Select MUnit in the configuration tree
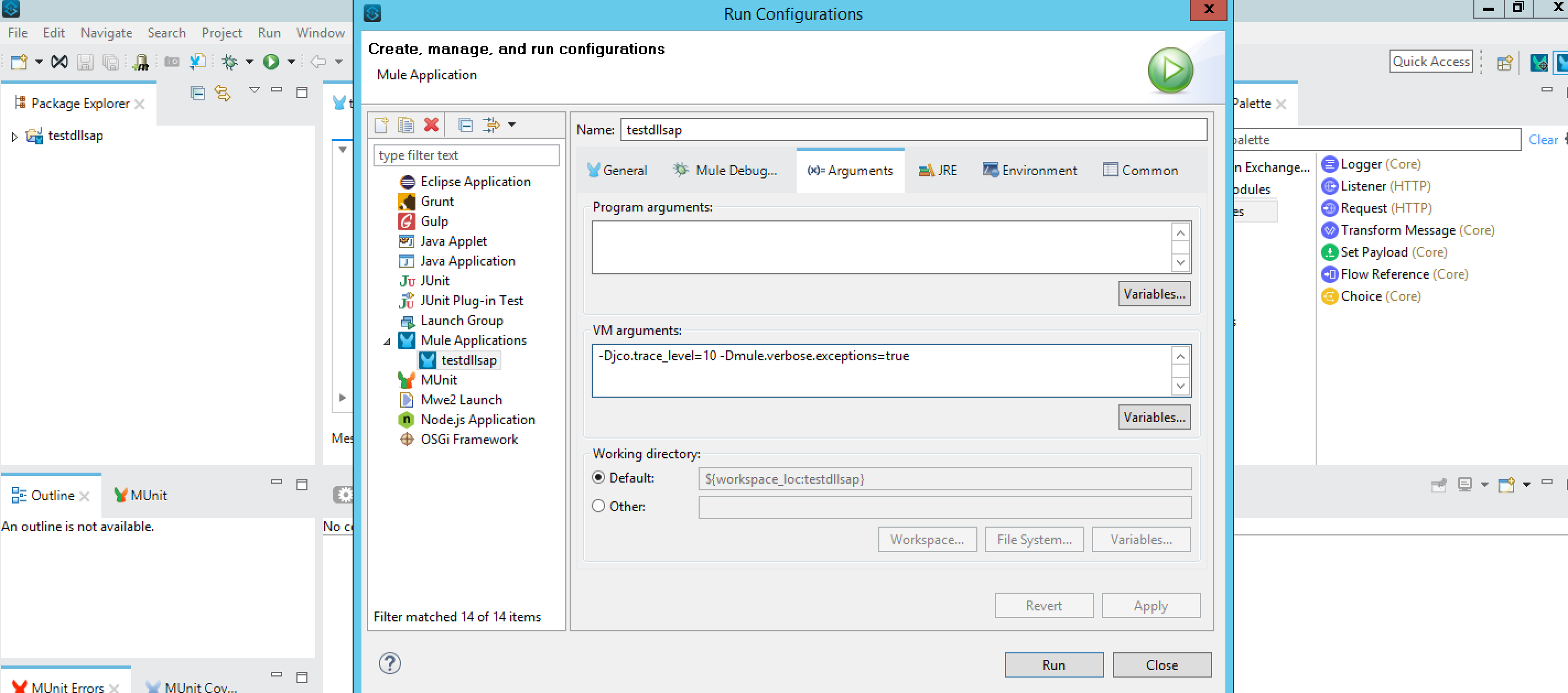 tap(438, 380)
